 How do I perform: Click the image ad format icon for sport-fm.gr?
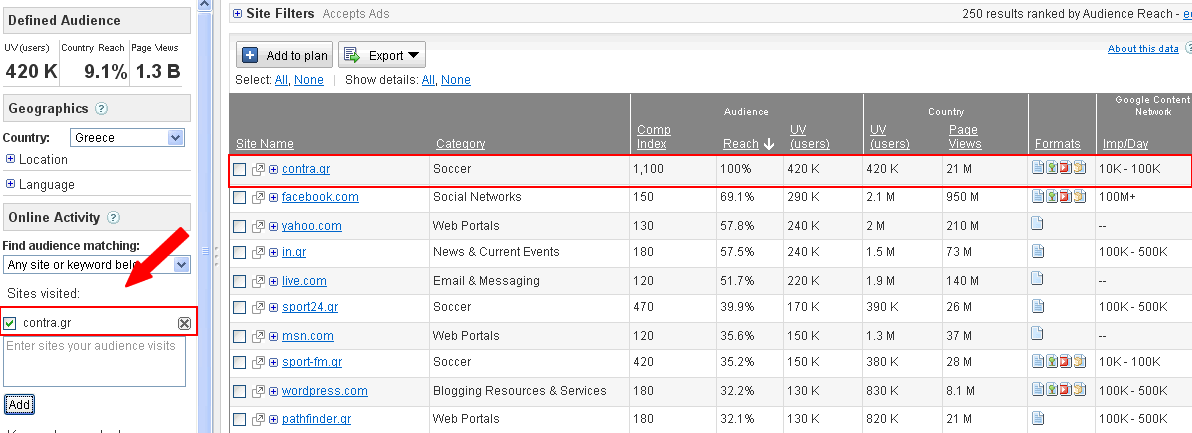(1051, 361)
